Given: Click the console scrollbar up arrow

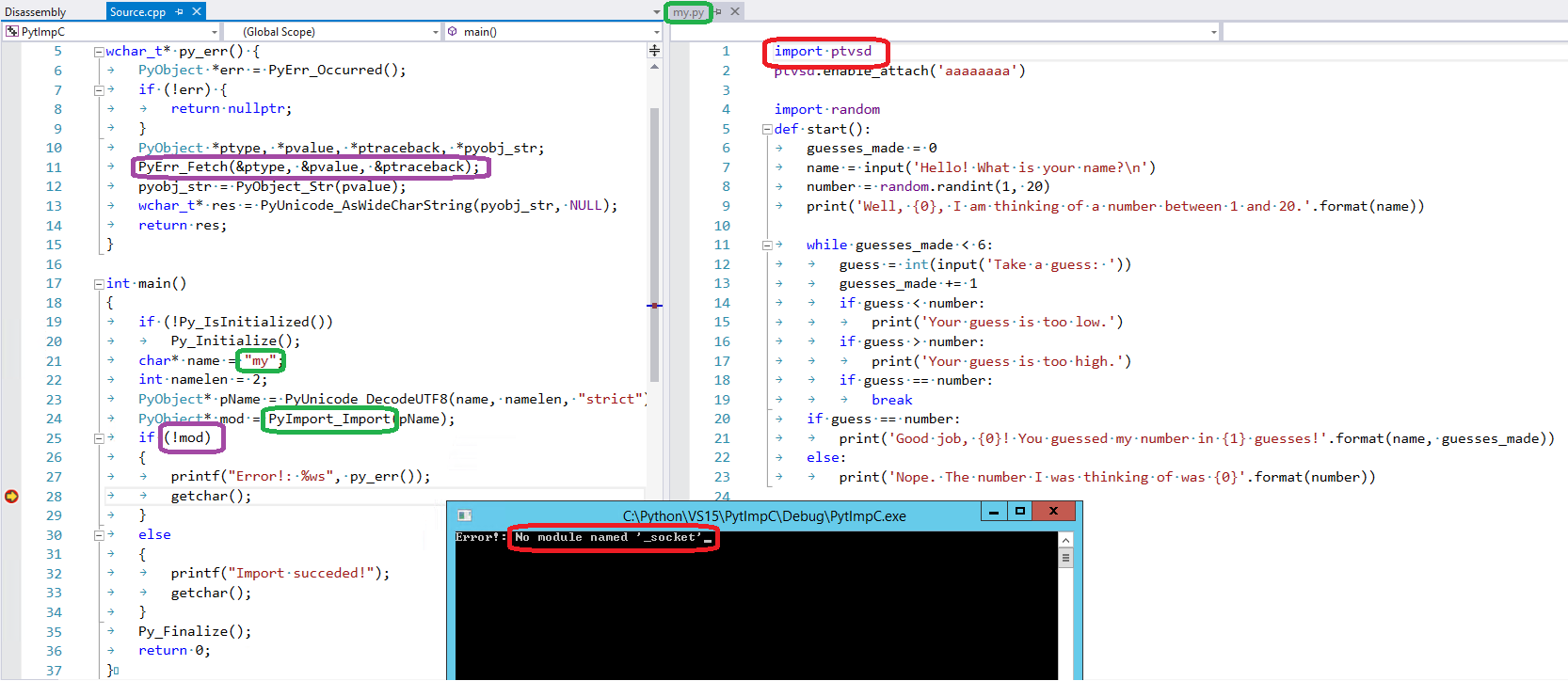Looking at the screenshot, I should 1065,540.
